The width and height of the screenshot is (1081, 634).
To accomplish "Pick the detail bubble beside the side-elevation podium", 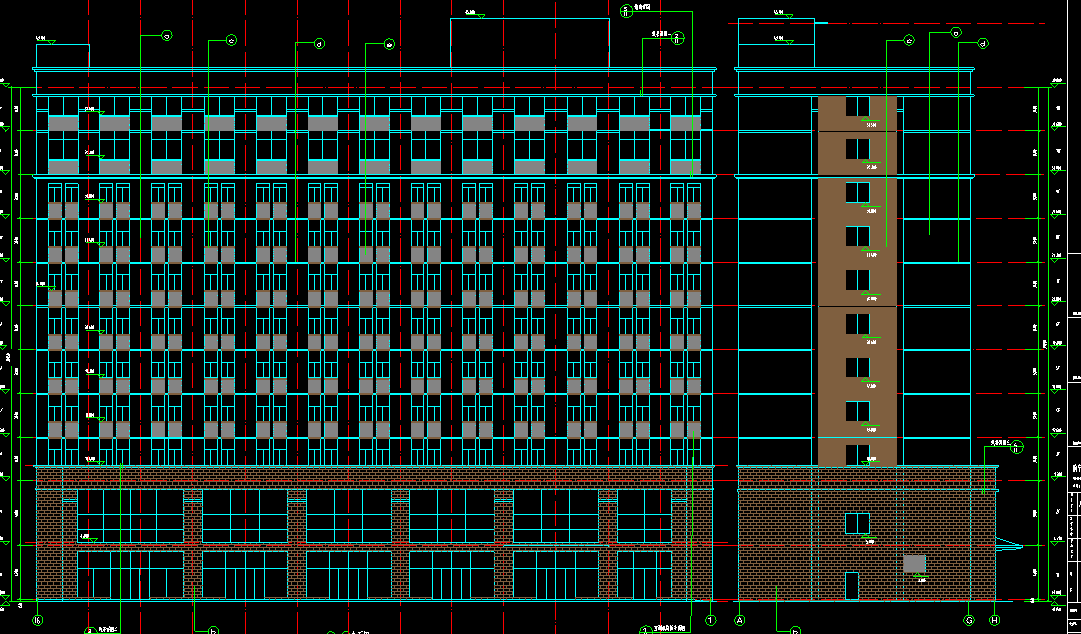I will (1017, 447).
